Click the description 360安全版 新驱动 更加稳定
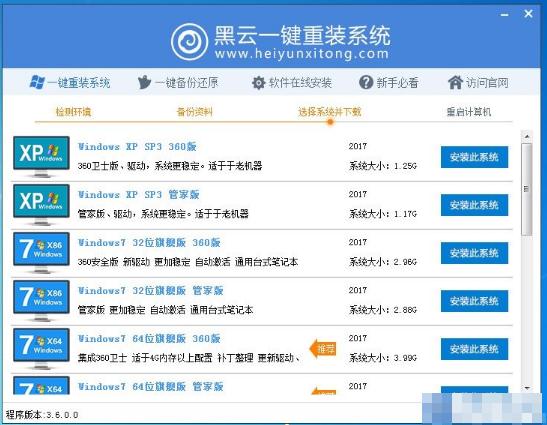This screenshot has height=425, width=547. click(188, 262)
